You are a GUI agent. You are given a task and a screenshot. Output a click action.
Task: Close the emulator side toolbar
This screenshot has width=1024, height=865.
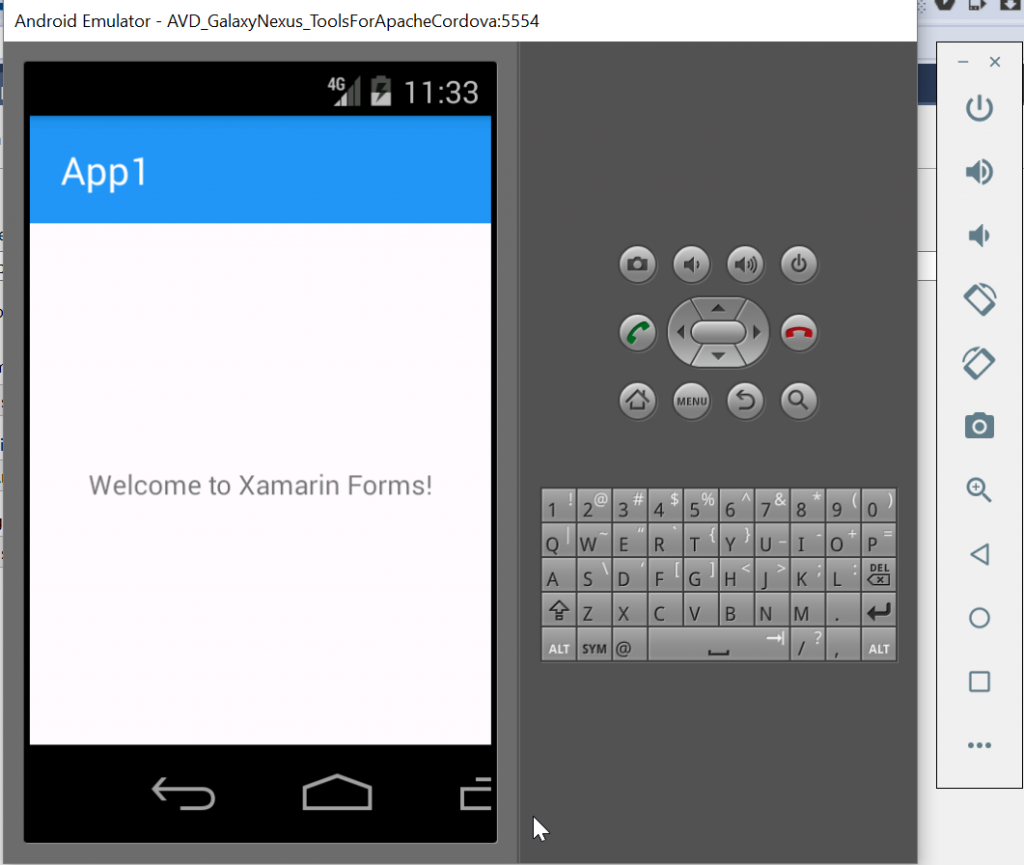tap(995, 62)
